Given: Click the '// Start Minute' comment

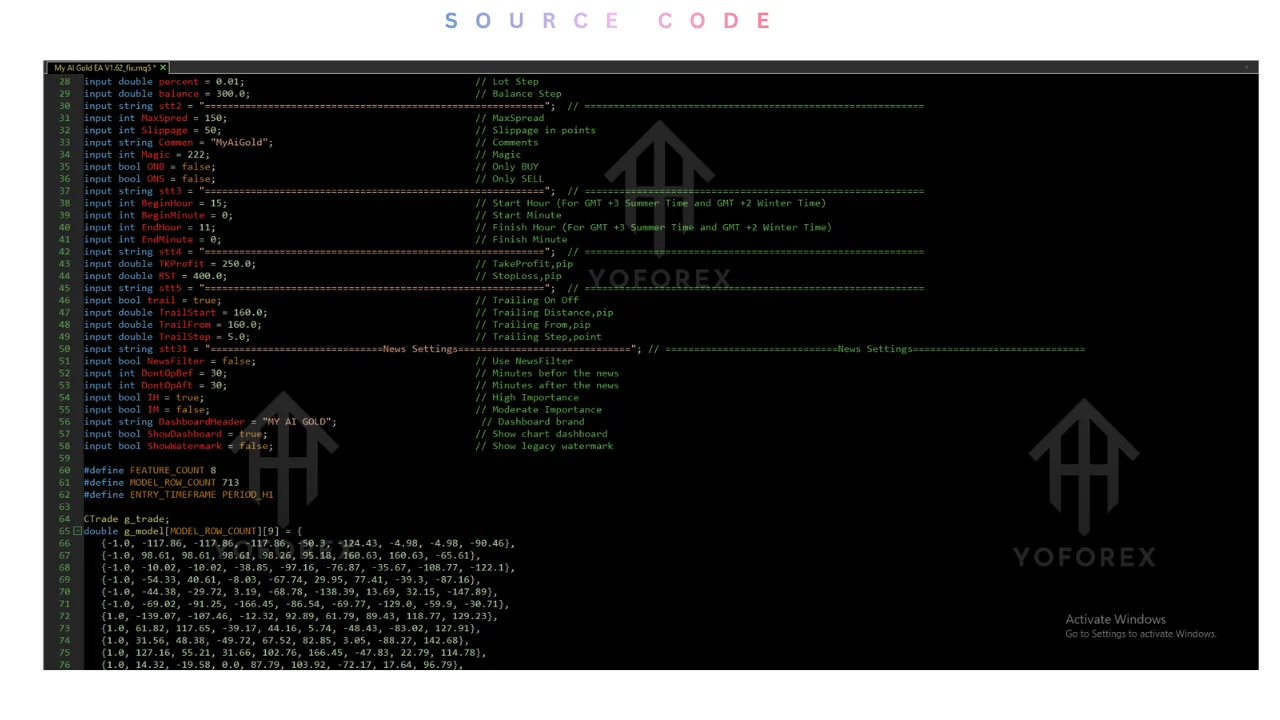Looking at the screenshot, I should [x=519, y=215].
